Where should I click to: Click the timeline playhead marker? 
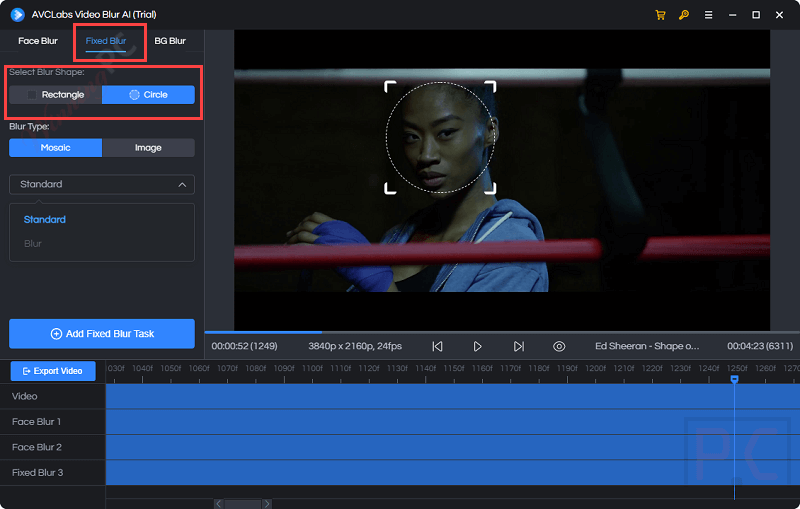click(x=735, y=379)
